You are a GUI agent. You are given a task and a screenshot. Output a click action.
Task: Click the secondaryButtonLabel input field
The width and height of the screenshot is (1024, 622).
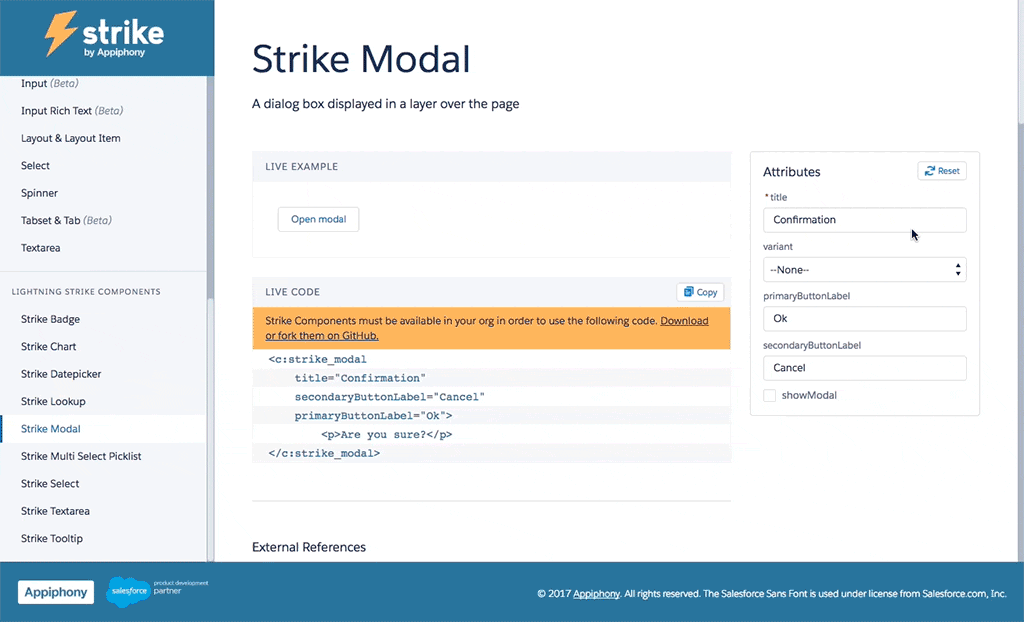(x=865, y=368)
